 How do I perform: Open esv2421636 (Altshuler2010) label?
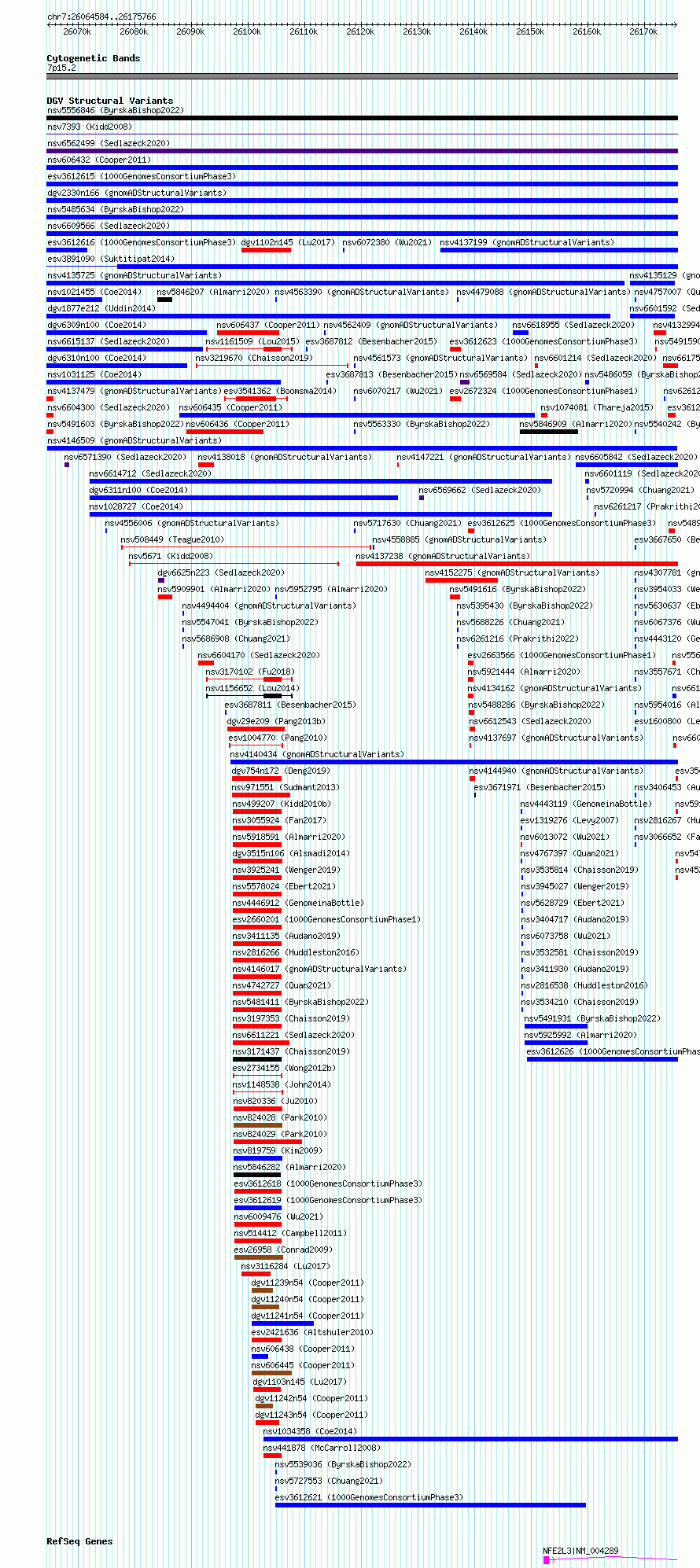pos(313,1333)
